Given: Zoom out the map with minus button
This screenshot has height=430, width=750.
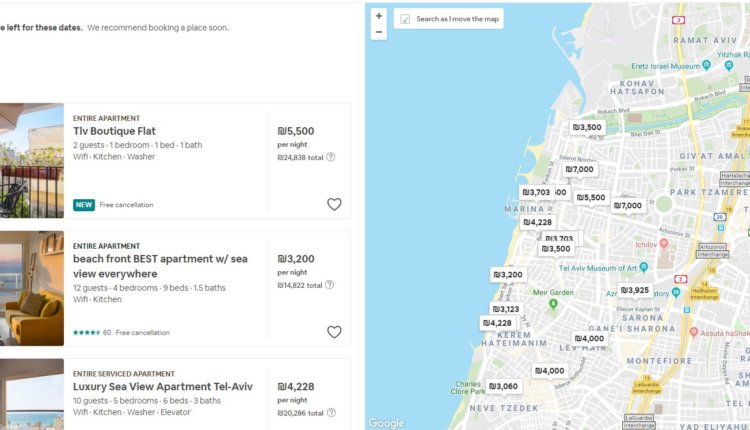Looking at the screenshot, I should tap(379, 32).
